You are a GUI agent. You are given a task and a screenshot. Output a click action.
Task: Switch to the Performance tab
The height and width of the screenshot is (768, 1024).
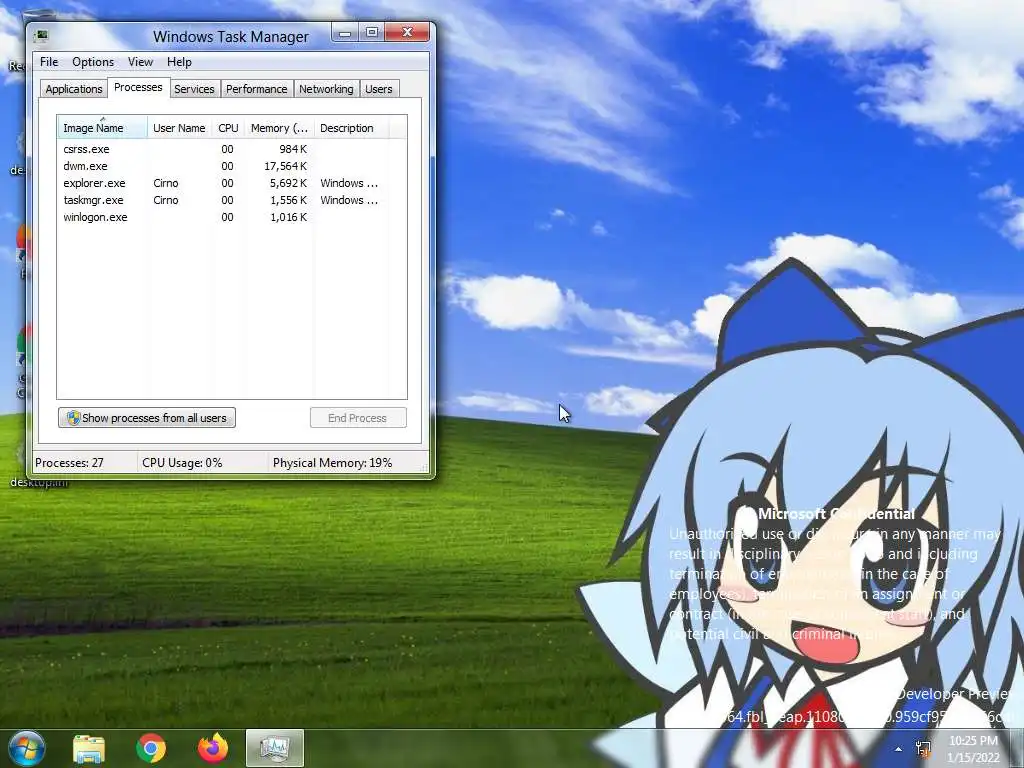pos(256,89)
